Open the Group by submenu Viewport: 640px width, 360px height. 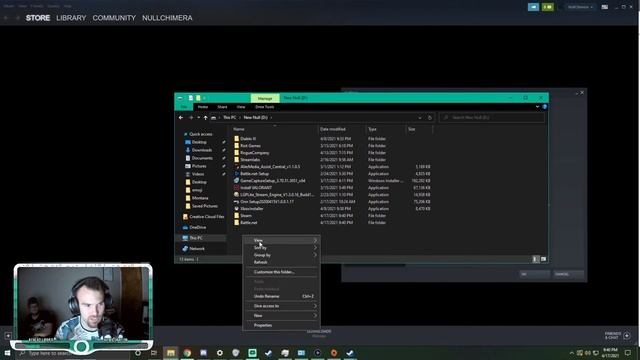pos(281,255)
